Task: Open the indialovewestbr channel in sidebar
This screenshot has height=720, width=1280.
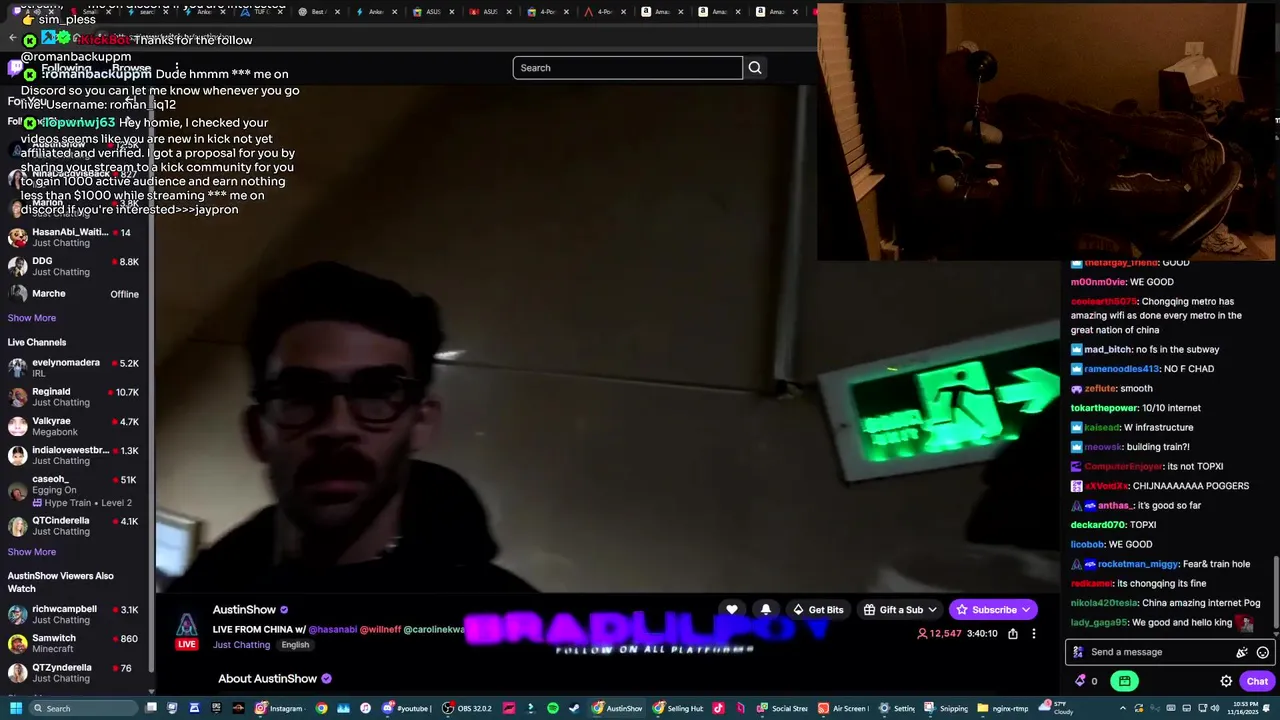Action: [76, 455]
